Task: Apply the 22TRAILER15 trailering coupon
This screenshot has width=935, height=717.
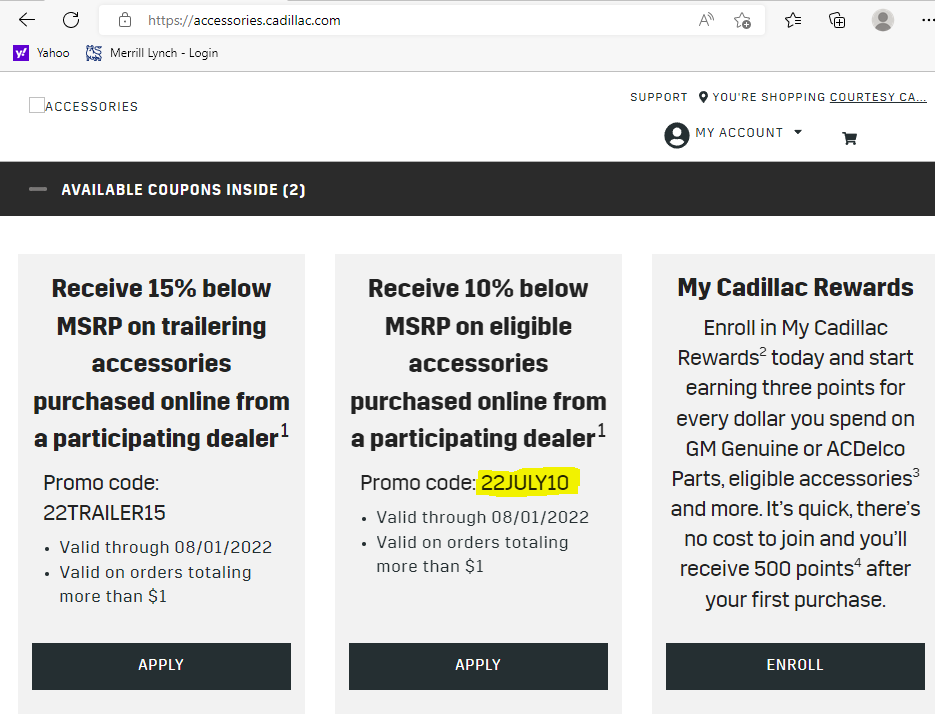Action: (x=161, y=665)
